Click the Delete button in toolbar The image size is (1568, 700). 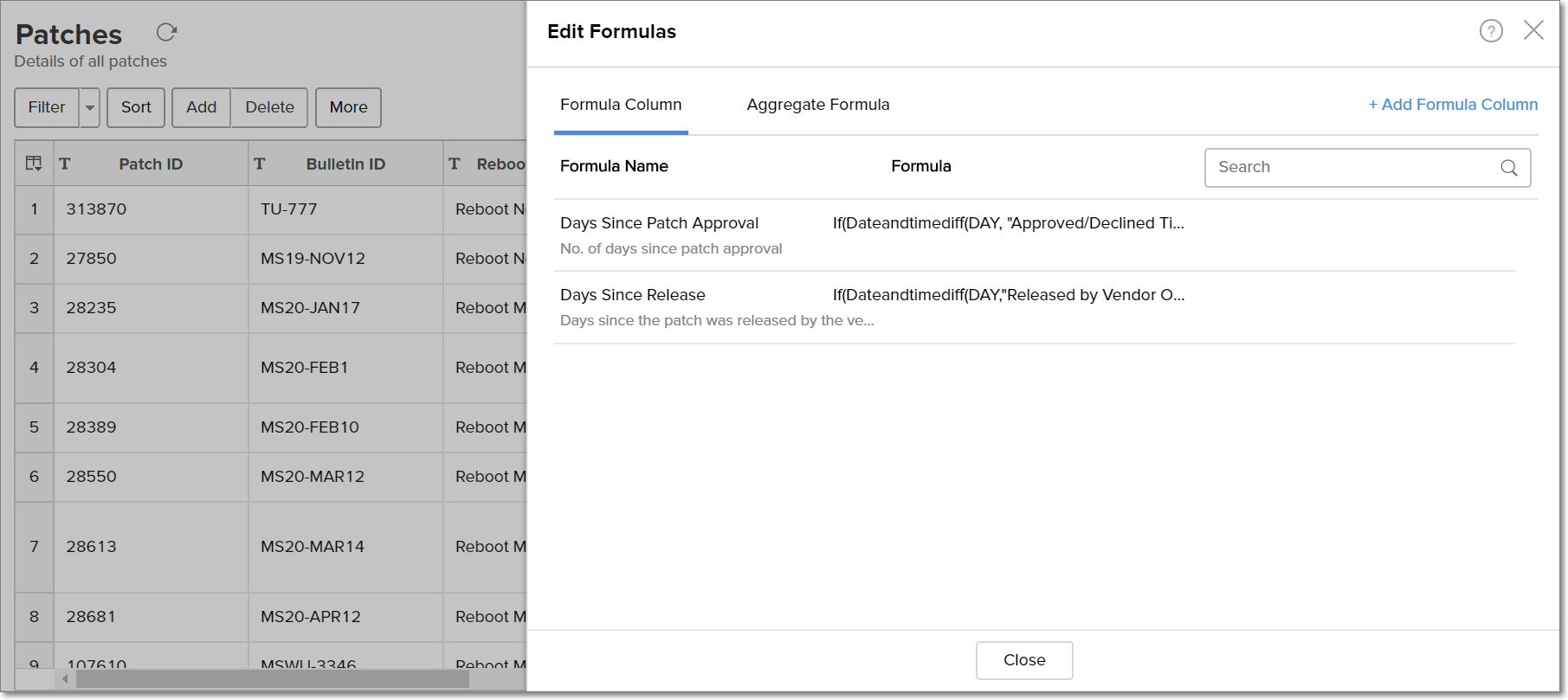269,107
